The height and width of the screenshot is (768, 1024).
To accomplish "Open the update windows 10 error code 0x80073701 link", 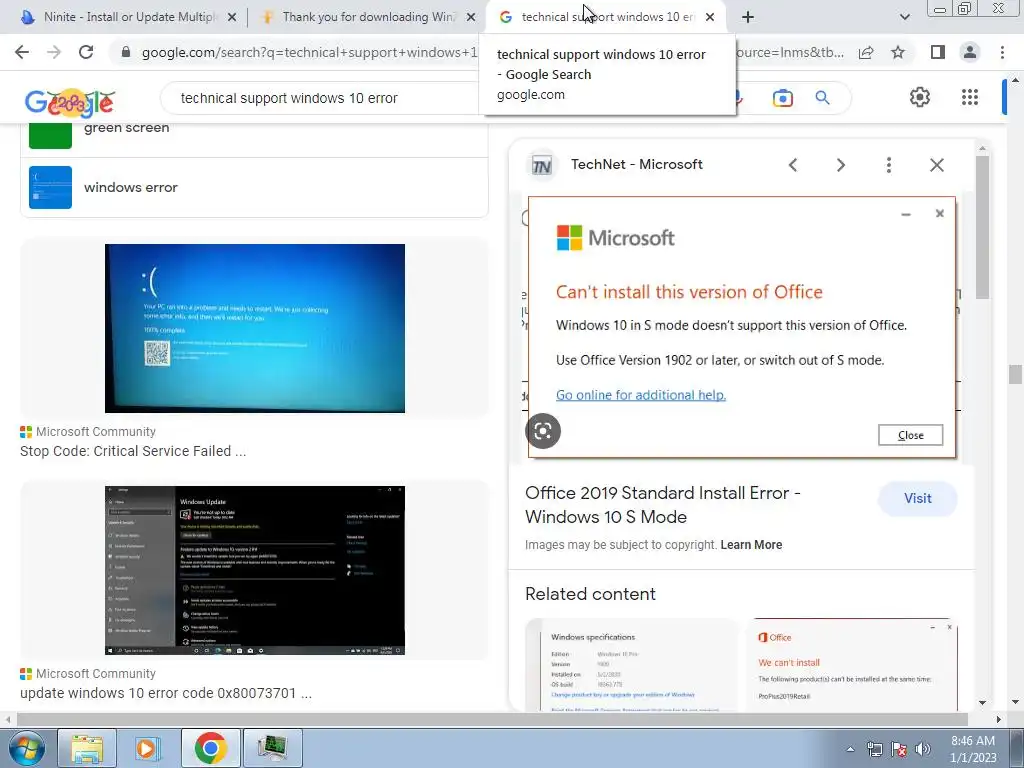I will tap(166, 694).
